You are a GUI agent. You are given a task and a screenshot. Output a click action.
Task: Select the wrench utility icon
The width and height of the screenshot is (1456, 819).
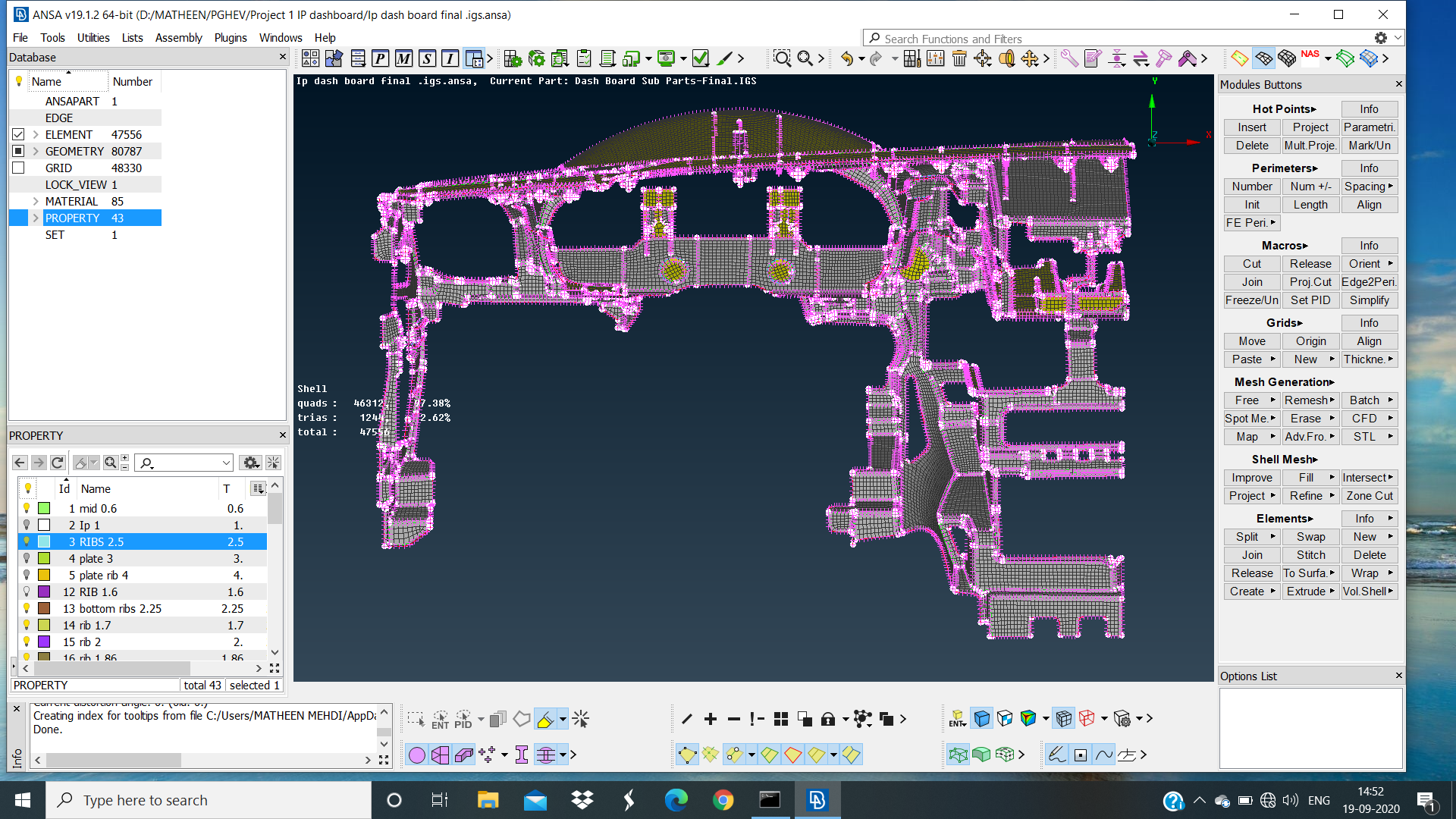[x=1070, y=58]
